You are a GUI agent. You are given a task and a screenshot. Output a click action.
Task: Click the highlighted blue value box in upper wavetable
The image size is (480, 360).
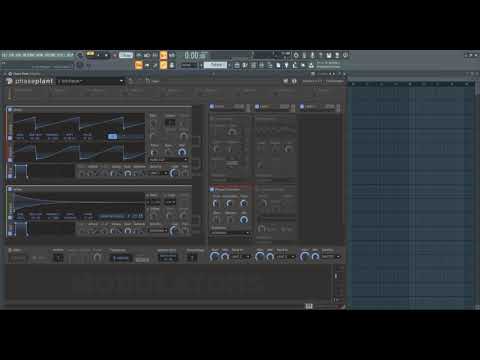click(x=112, y=136)
